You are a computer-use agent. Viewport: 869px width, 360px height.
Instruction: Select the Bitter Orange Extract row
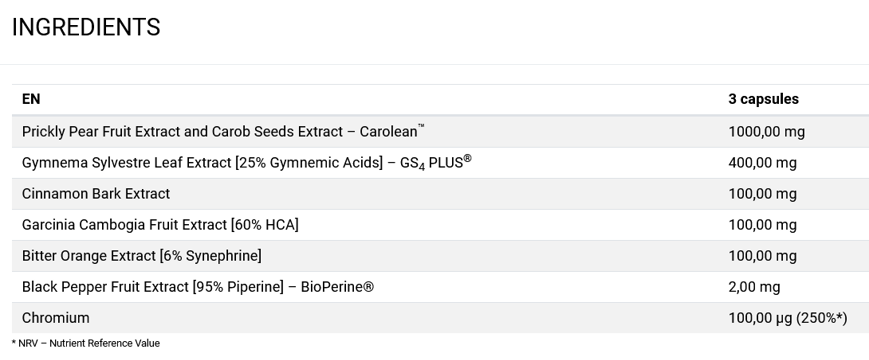point(441,256)
